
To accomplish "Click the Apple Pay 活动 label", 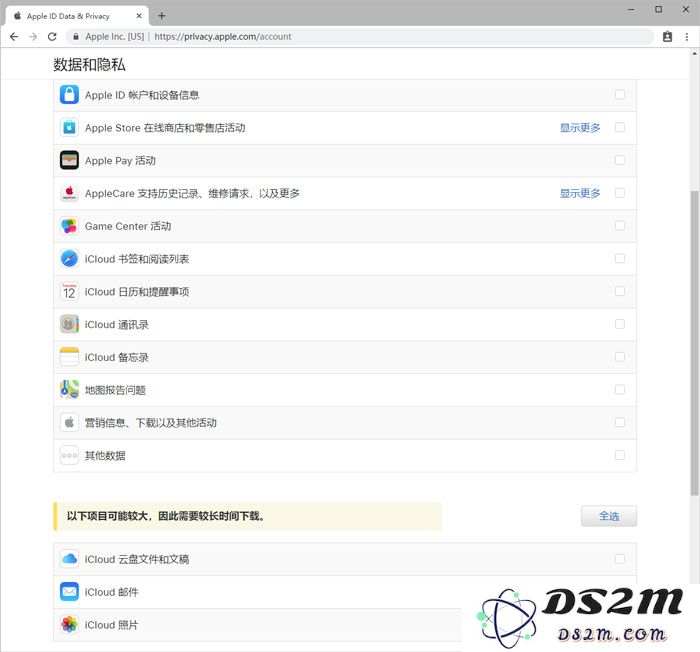I will coord(120,161).
